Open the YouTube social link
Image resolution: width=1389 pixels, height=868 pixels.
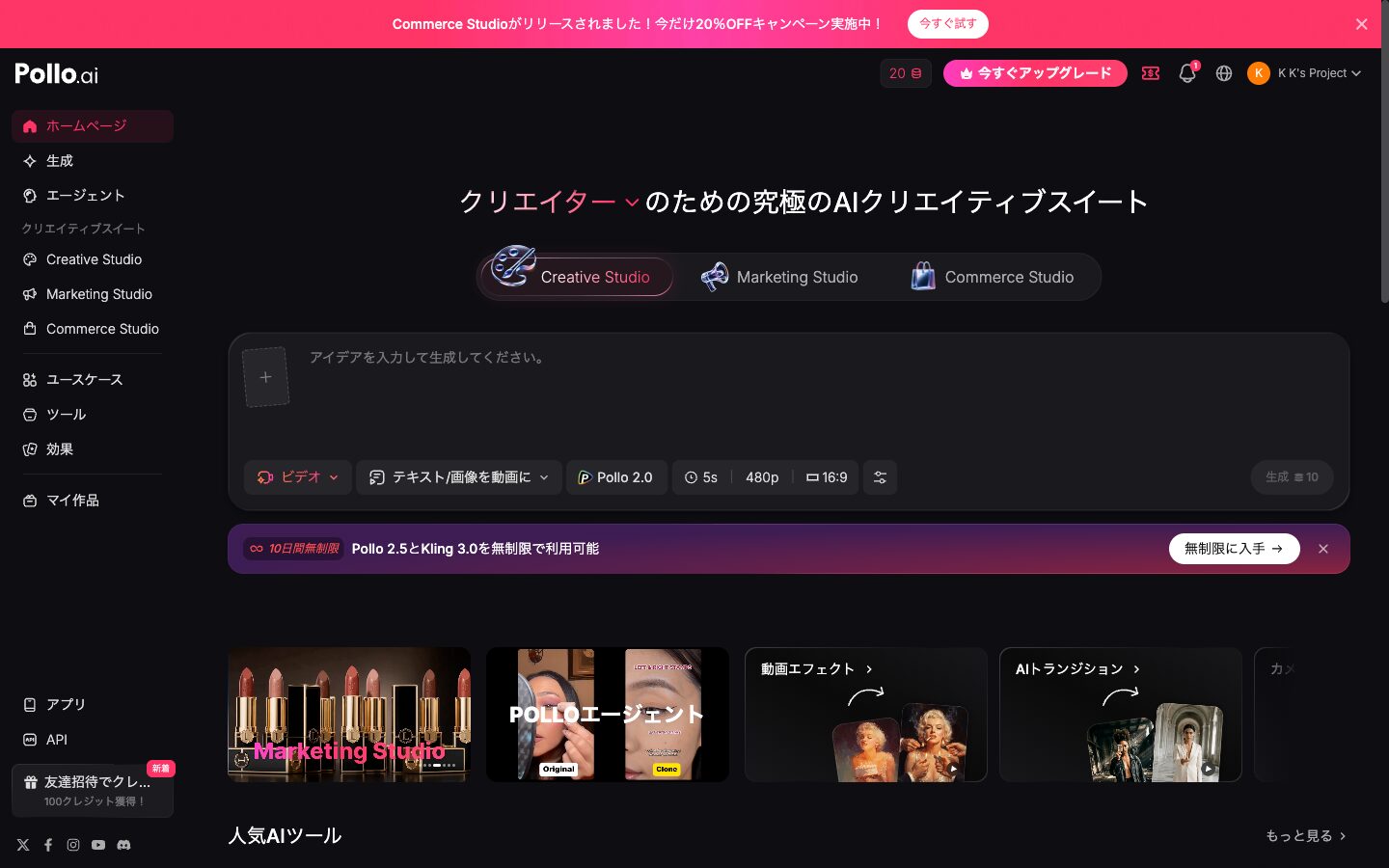[98, 845]
